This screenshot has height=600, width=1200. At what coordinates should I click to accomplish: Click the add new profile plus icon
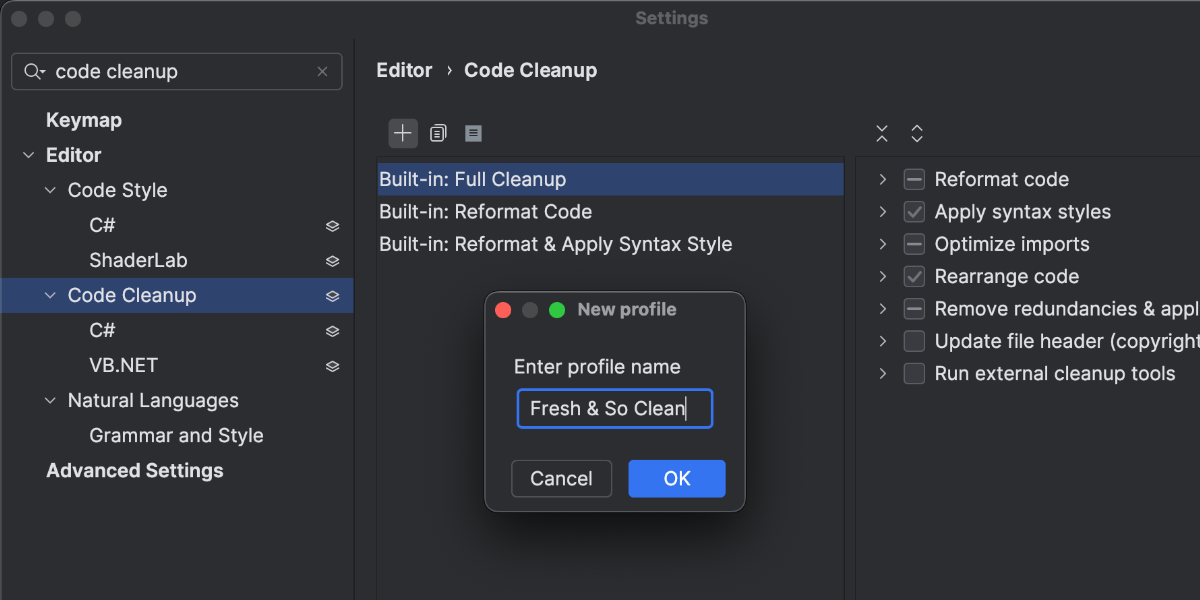point(403,133)
